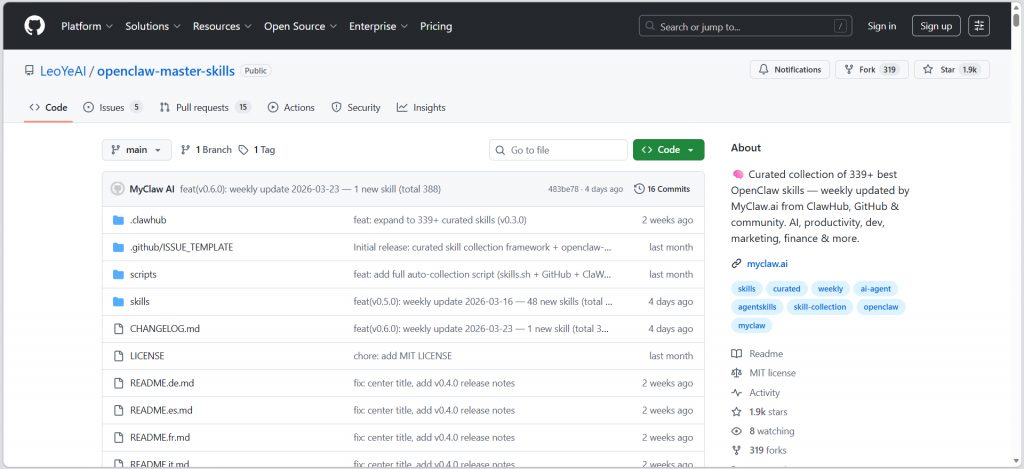1024x469 pixels.
Task: Open the scripts folder
Action: [x=143, y=274]
